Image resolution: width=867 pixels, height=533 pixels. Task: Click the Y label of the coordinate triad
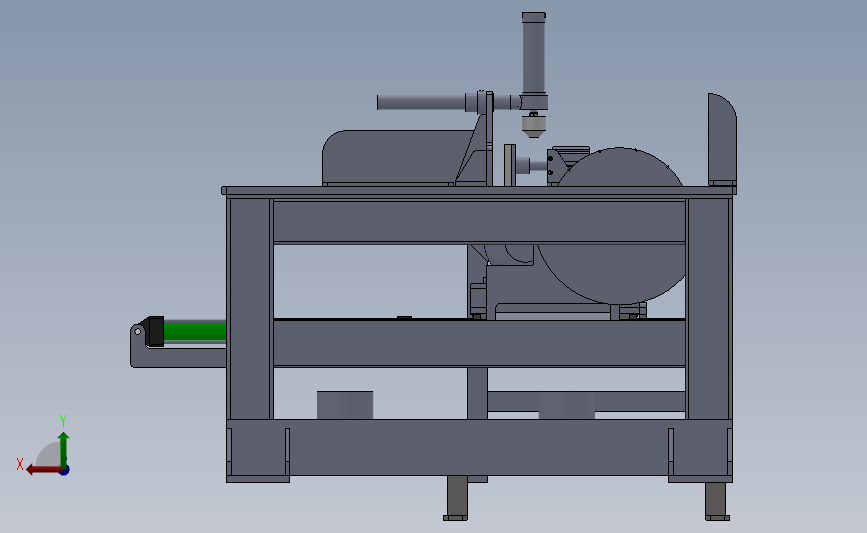(63, 421)
